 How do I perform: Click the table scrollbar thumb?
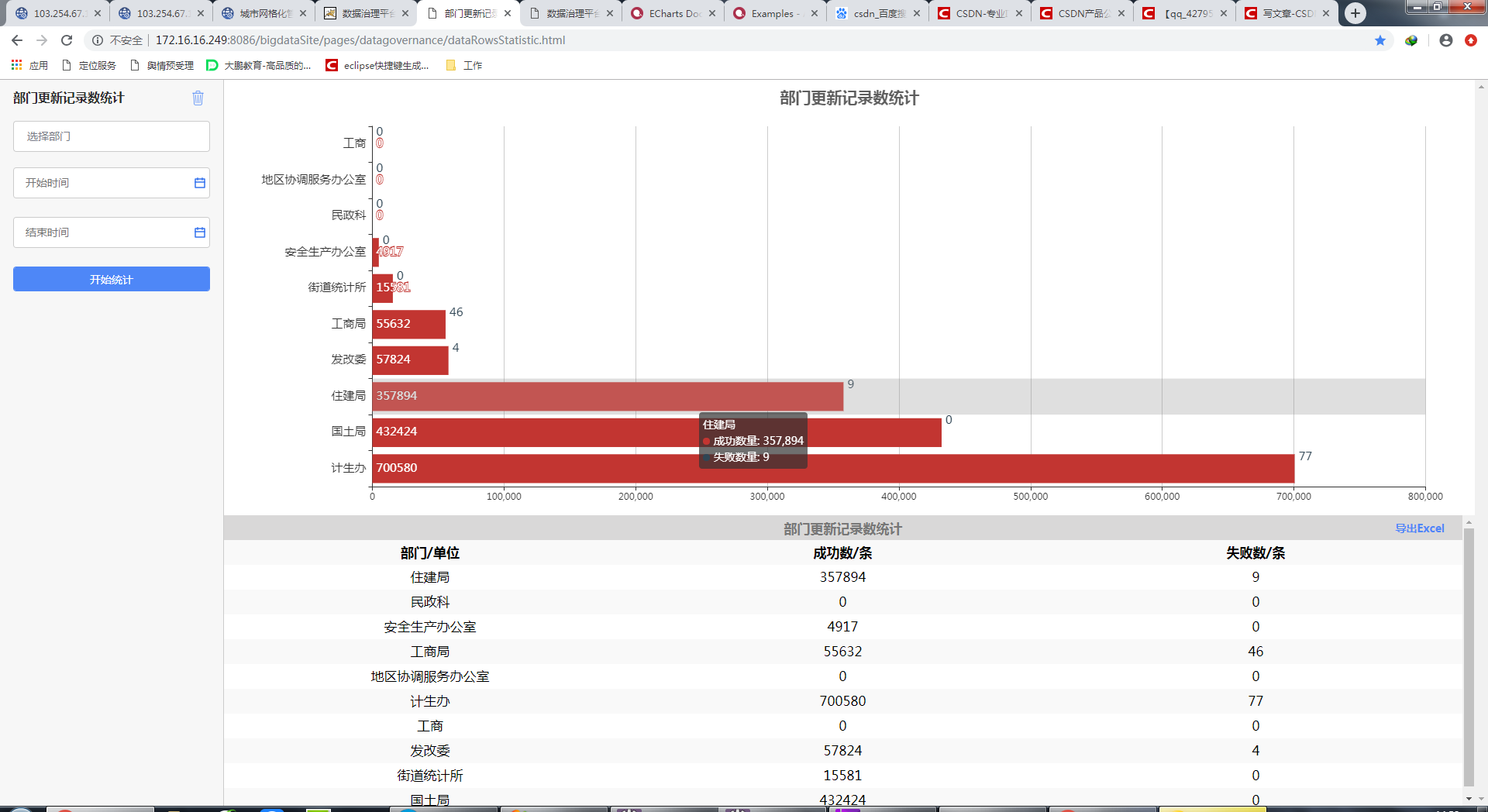pos(1469,657)
